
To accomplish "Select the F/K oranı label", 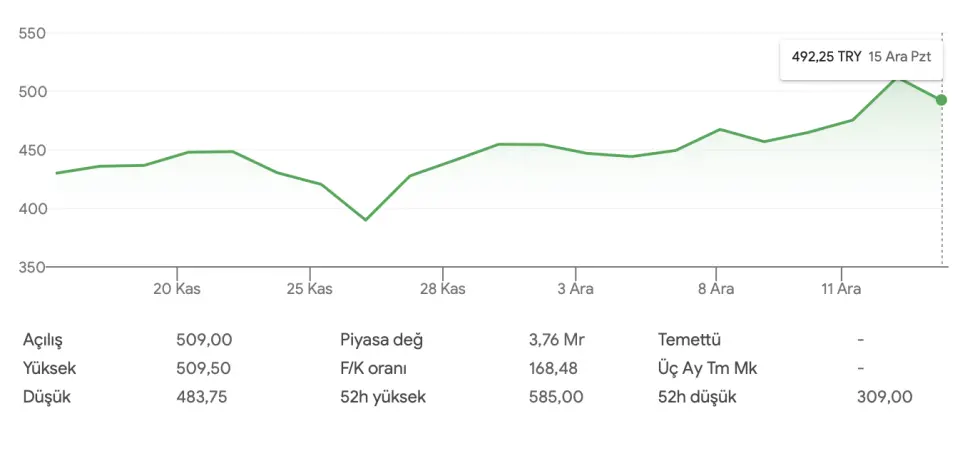I will pyautogui.click(x=376, y=368).
